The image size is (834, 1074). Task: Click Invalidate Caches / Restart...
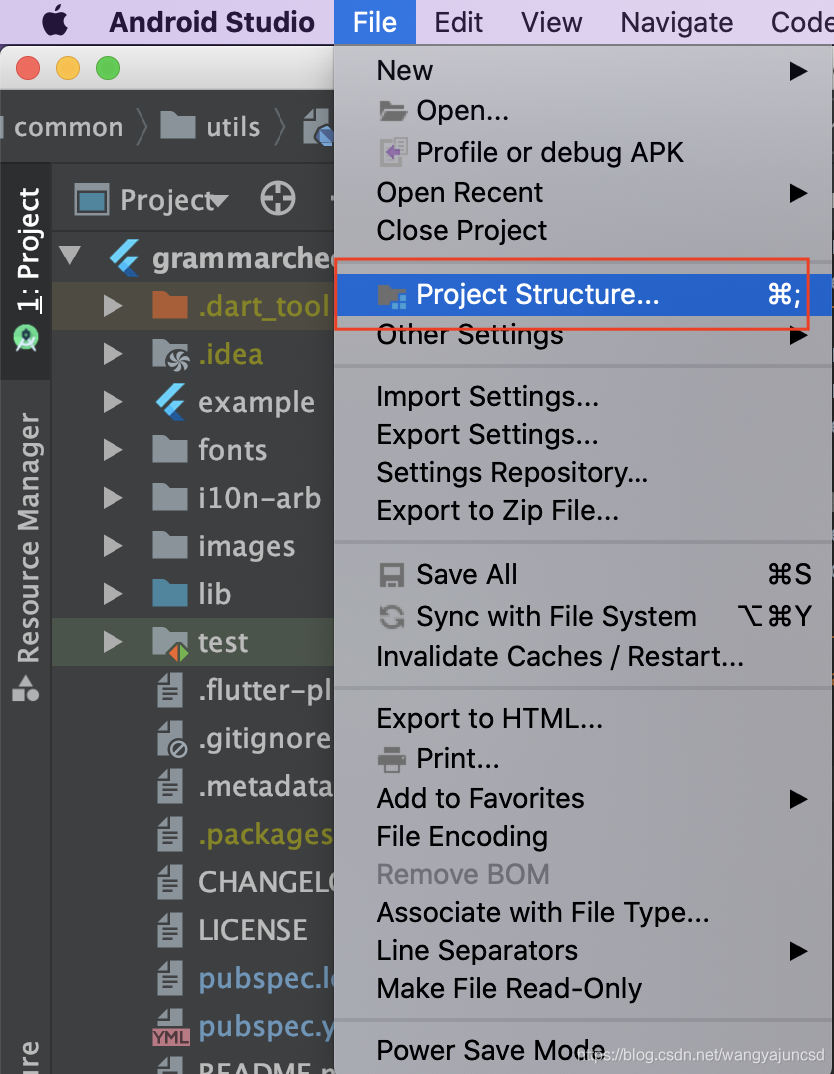coord(559,656)
